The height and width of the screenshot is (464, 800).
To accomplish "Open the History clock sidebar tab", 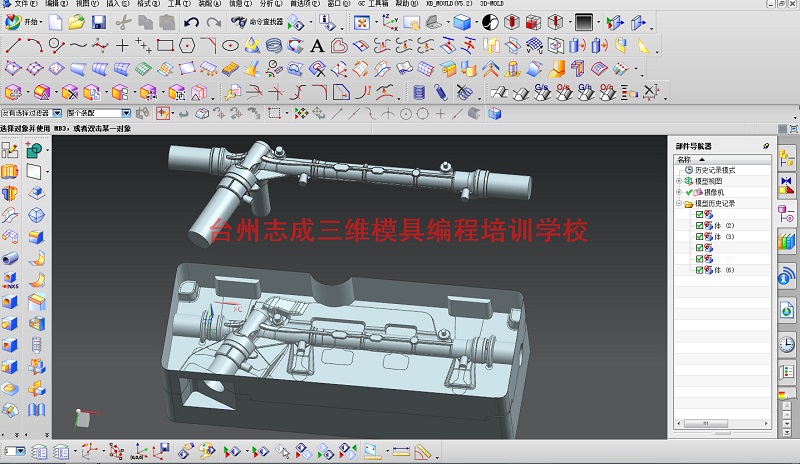I will 786,344.
